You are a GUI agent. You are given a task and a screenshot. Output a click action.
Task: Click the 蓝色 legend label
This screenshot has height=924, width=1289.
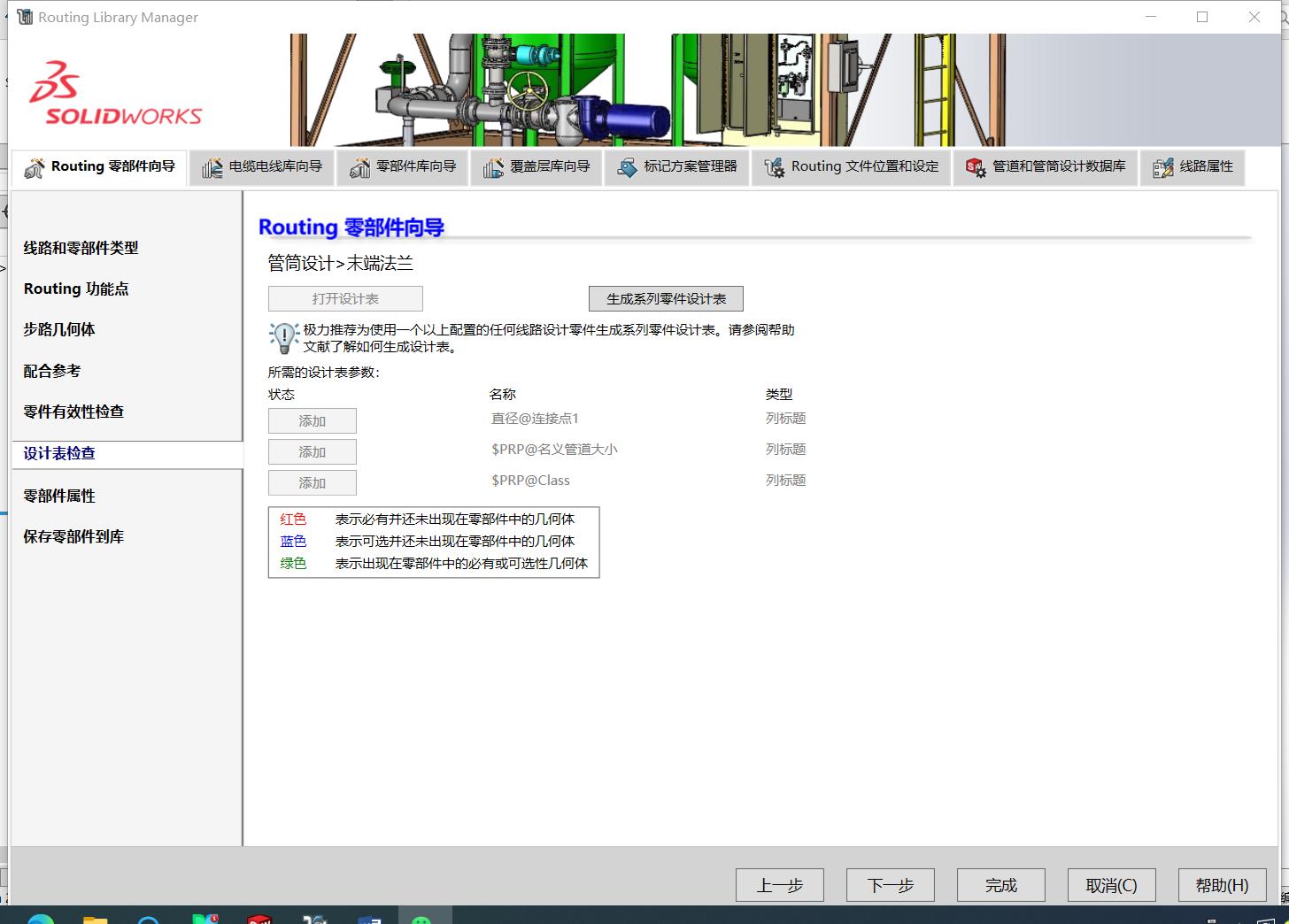pyautogui.click(x=293, y=542)
